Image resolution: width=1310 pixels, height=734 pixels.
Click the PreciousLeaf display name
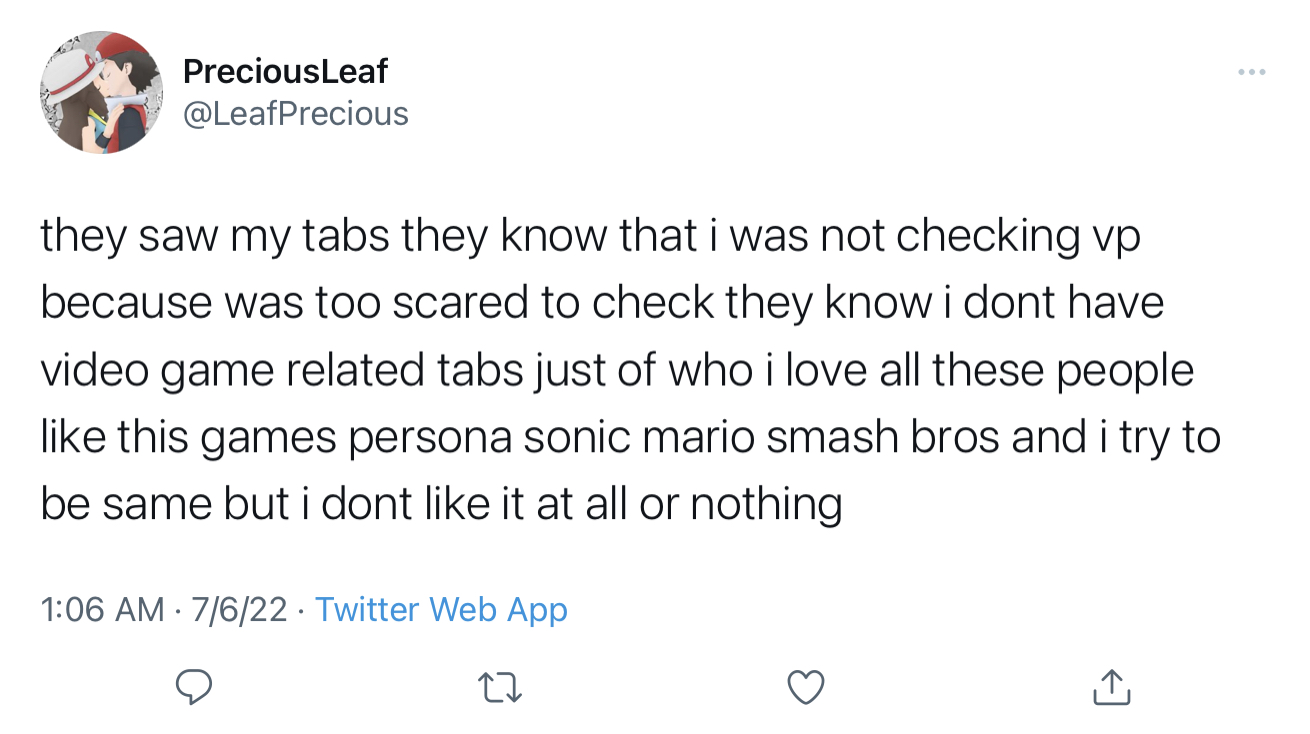(x=285, y=71)
